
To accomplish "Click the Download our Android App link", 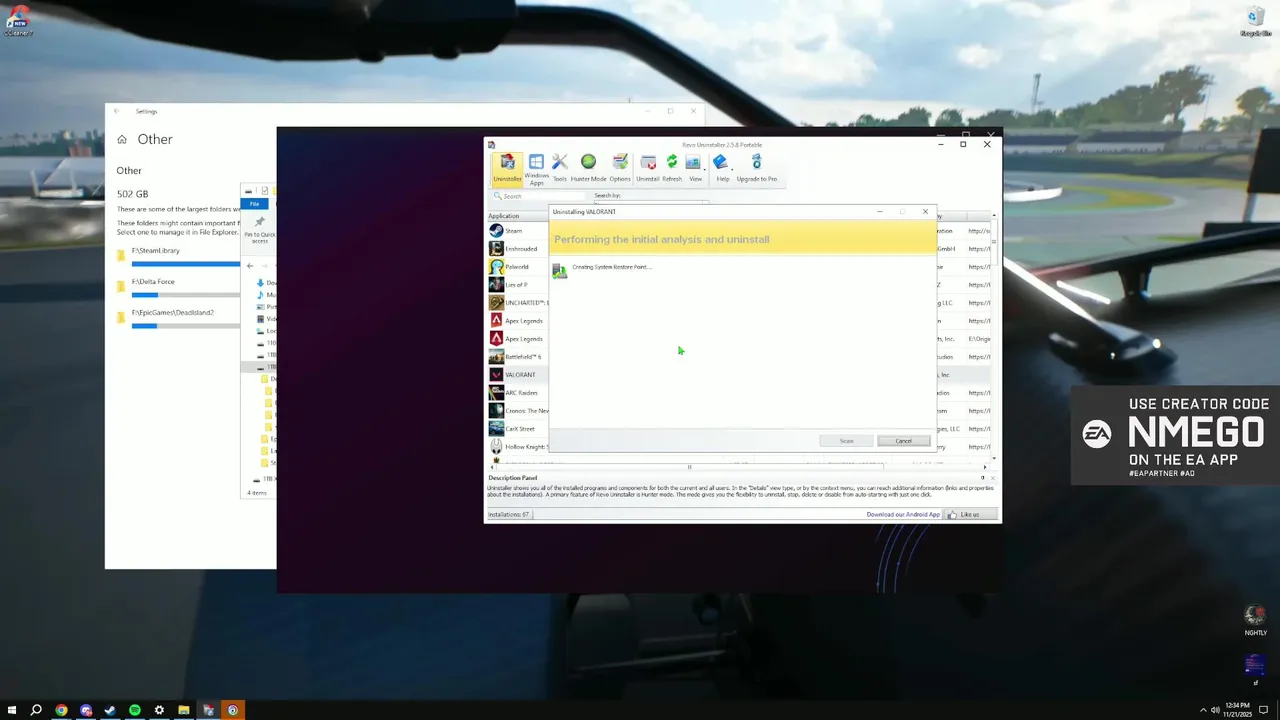I will 903,514.
